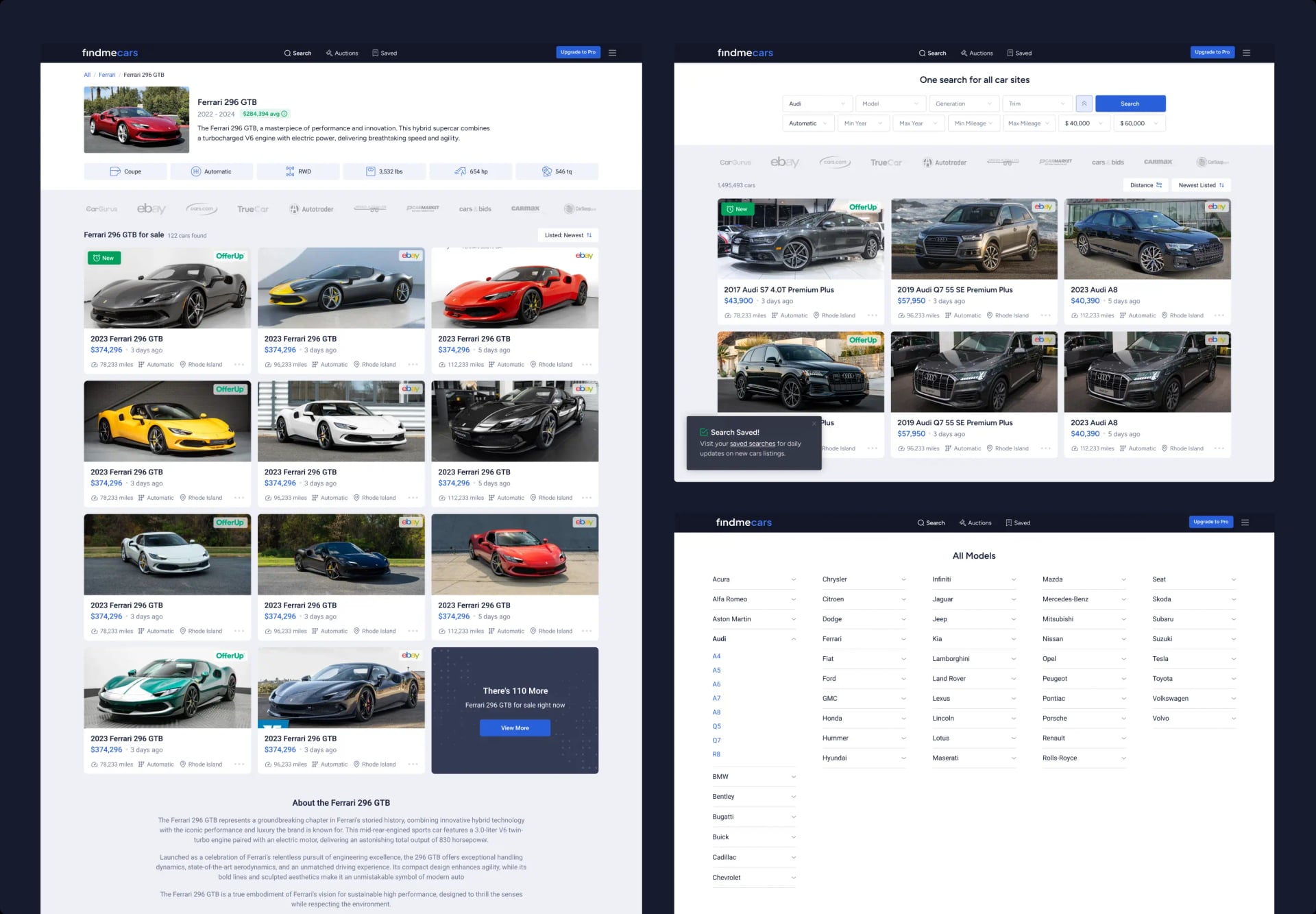Image resolution: width=1316 pixels, height=914 pixels.
Task: Click the ebay logo above Ferrari listings
Action: pos(151,208)
